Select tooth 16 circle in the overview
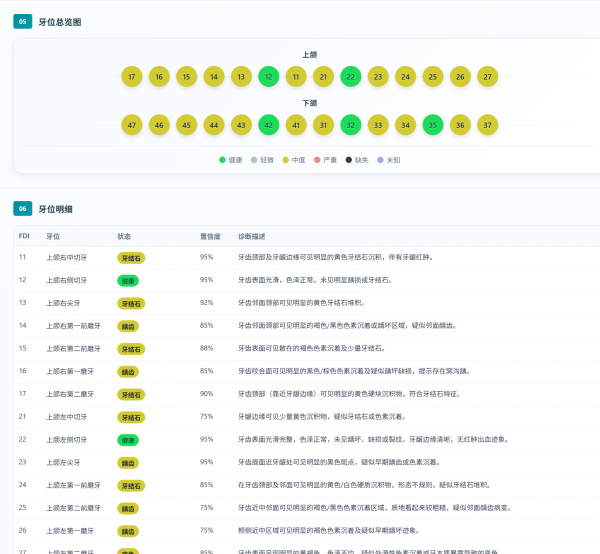This screenshot has height=554, width=600. click(159, 77)
